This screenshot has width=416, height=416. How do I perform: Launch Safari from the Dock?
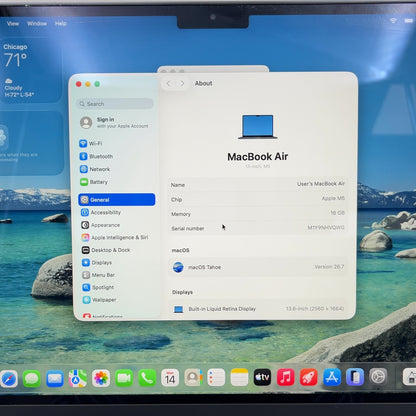pos(9,379)
